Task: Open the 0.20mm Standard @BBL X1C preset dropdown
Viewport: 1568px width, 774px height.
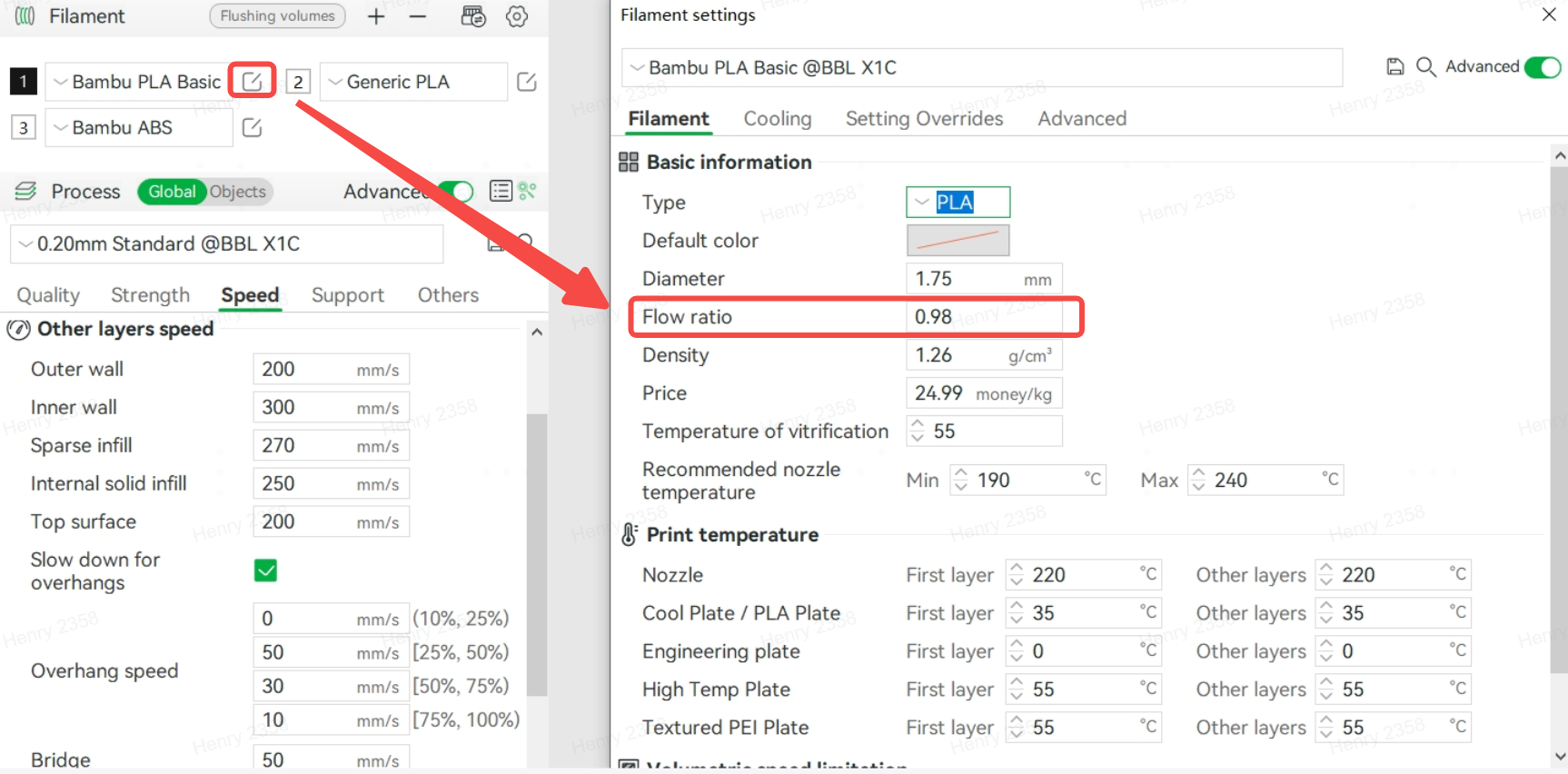Action: (227, 243)
